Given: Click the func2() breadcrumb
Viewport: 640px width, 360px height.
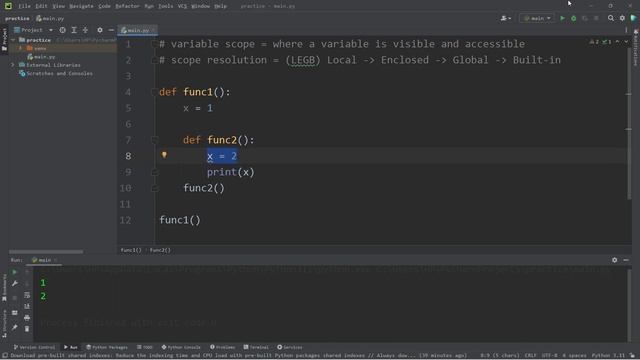Looking at the screenshot, I should pos(160,250).
